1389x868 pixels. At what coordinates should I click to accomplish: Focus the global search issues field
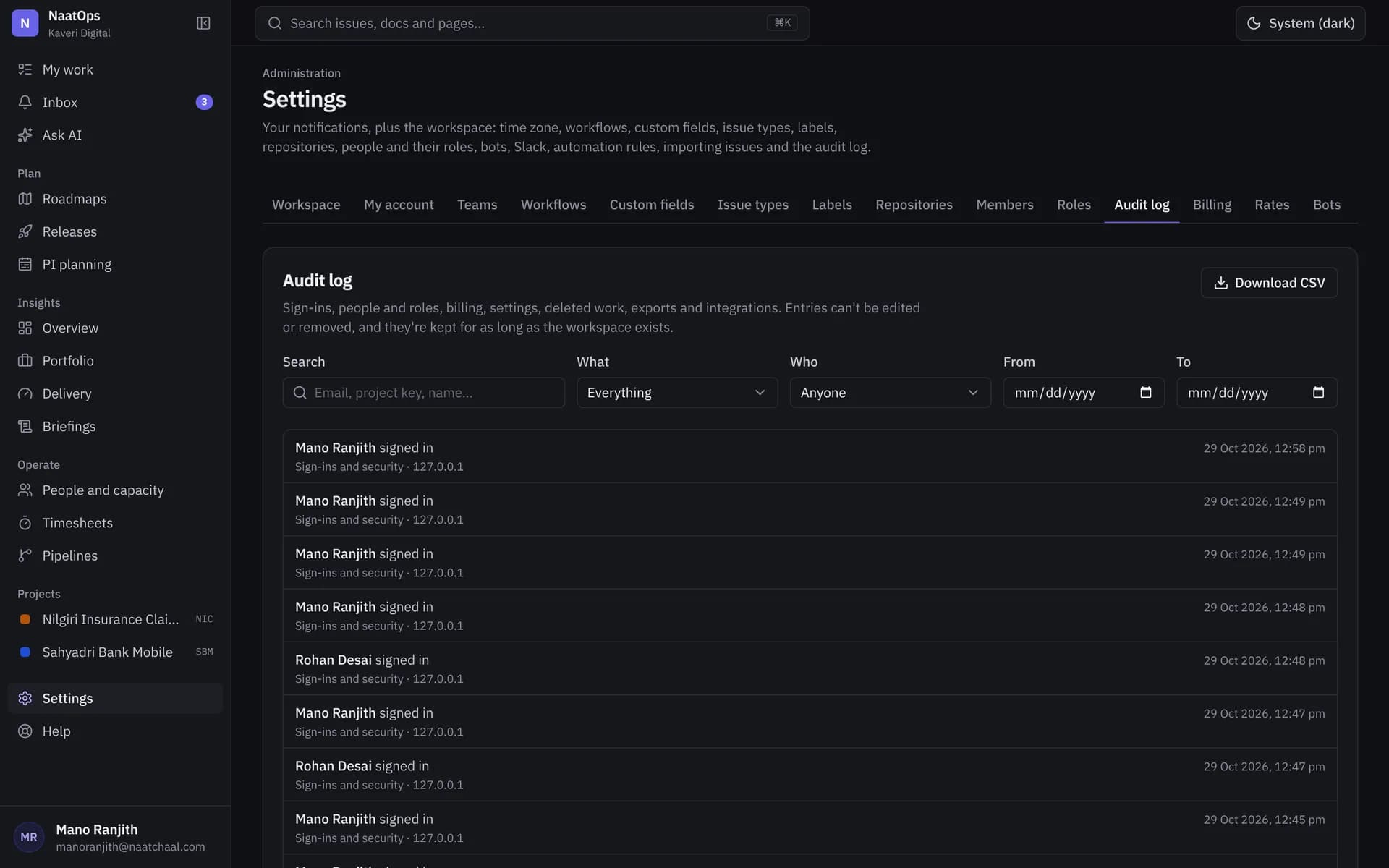[532, 23]
